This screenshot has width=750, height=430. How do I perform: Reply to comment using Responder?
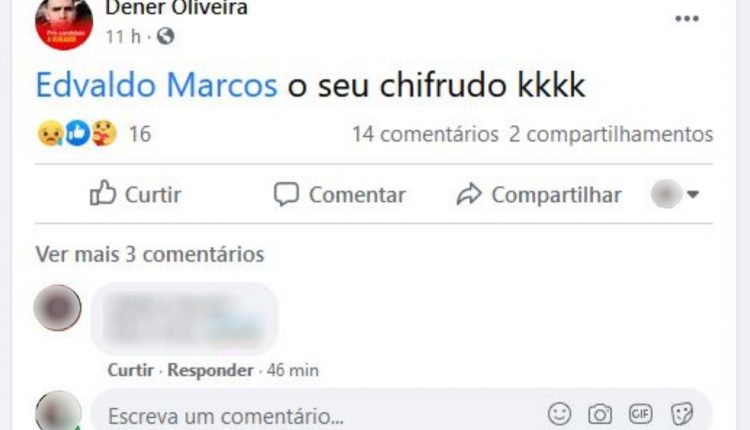click(x=210, y=370)
